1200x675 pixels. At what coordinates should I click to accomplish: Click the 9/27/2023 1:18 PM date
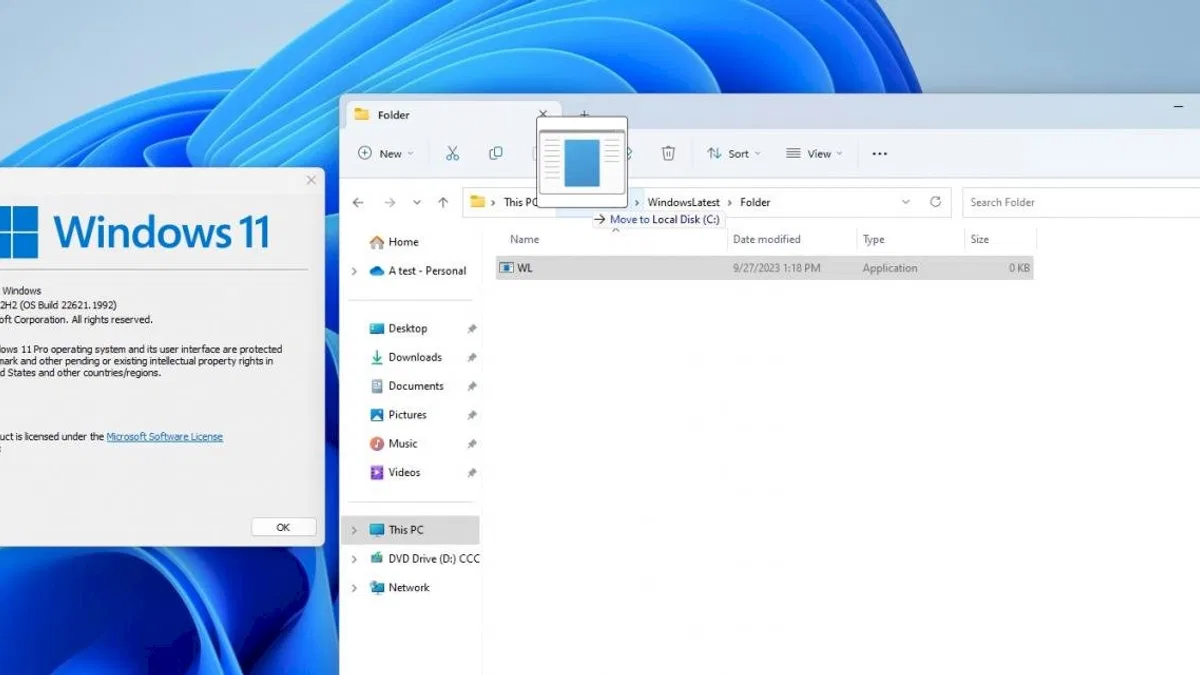(777, 268)
